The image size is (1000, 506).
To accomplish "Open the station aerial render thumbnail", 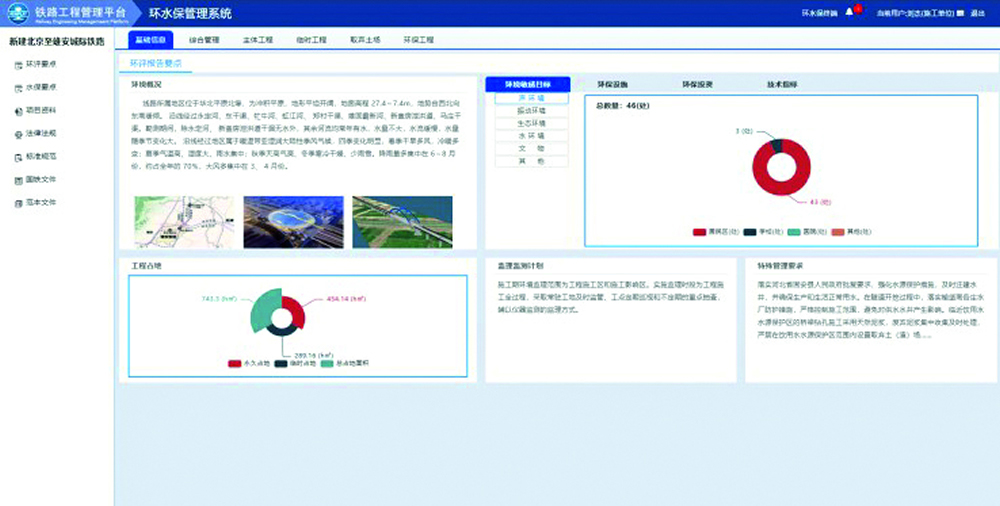I will pos(293,221).
